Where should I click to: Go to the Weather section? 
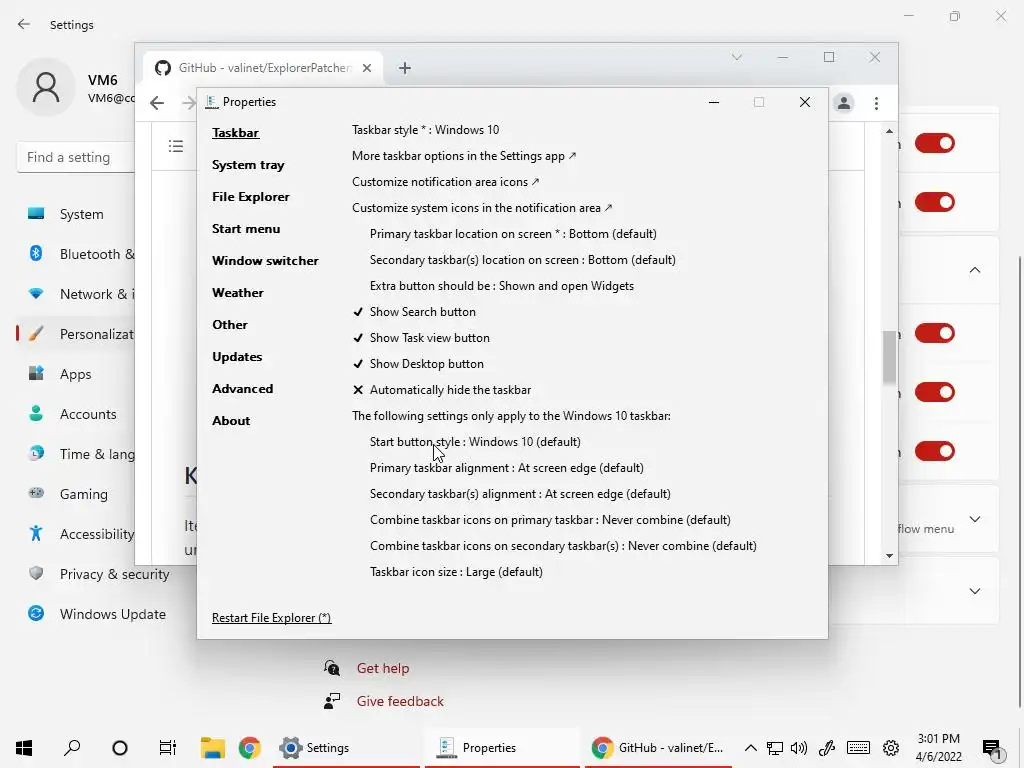[x=238, y=293]
